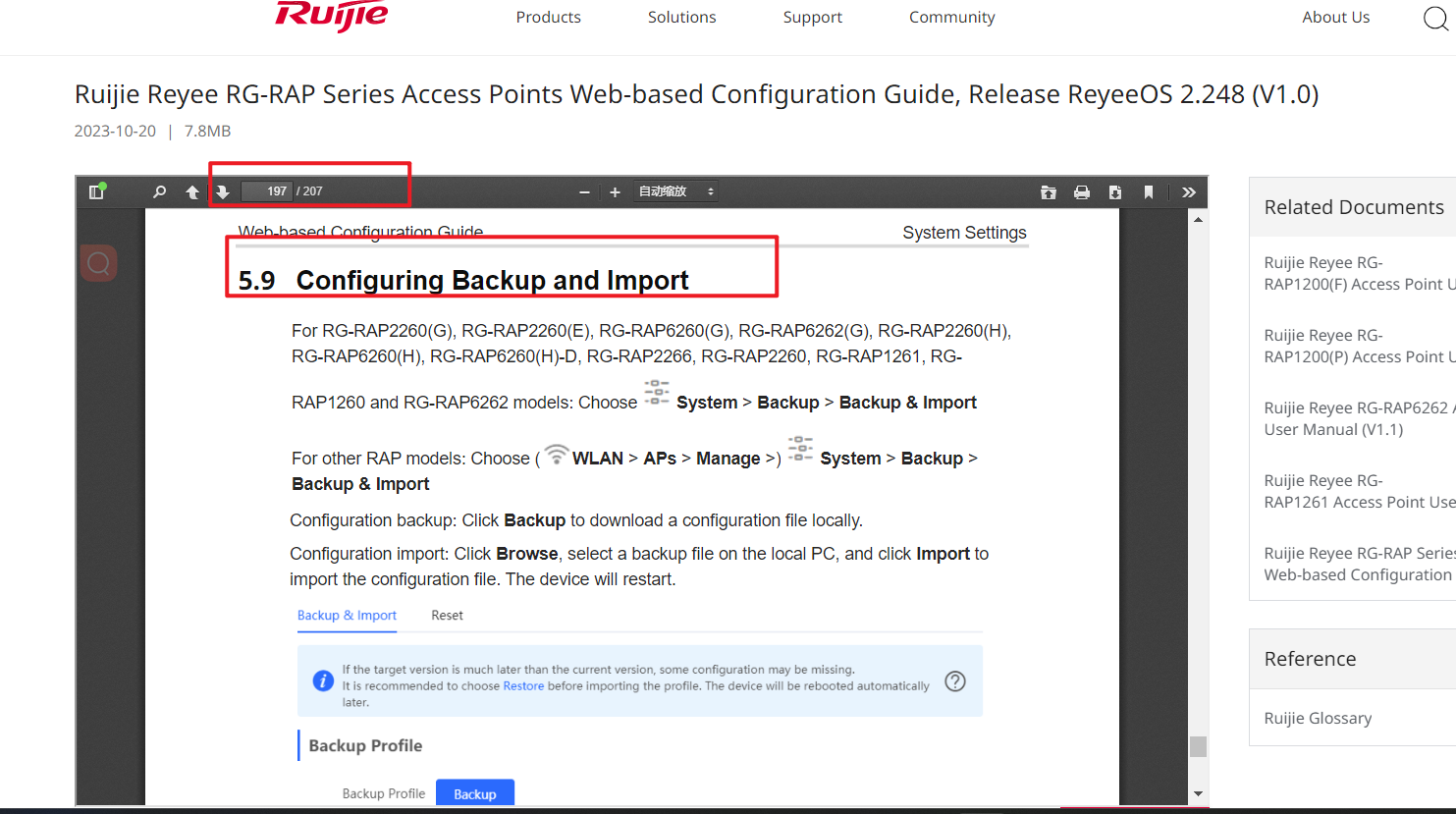Click the WLAN wifi icon
1456x814 pixels.
point(557,454)
